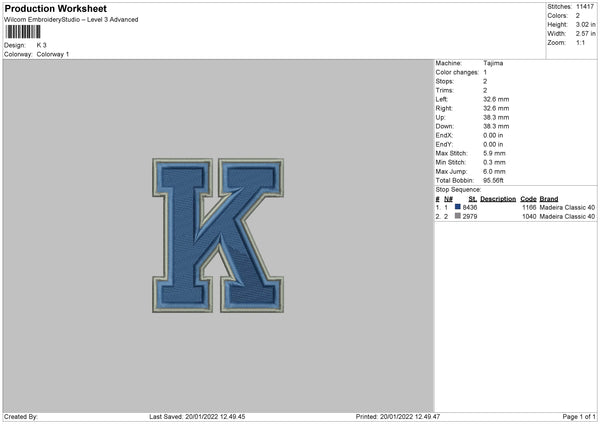The height and width of the screenshot is (424, 600).
Task: Click the Zoom value '1:1'
Action: [x=580, y=42]
